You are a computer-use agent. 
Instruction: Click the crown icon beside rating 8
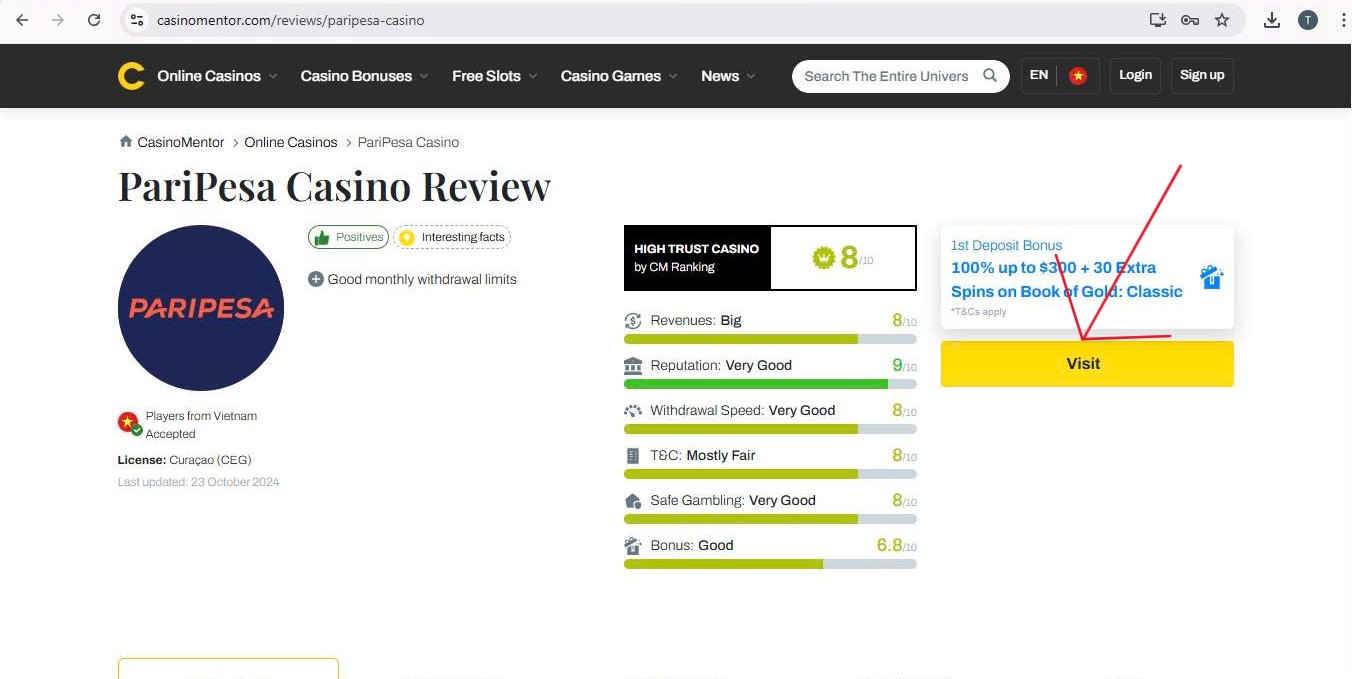(823, 258)
